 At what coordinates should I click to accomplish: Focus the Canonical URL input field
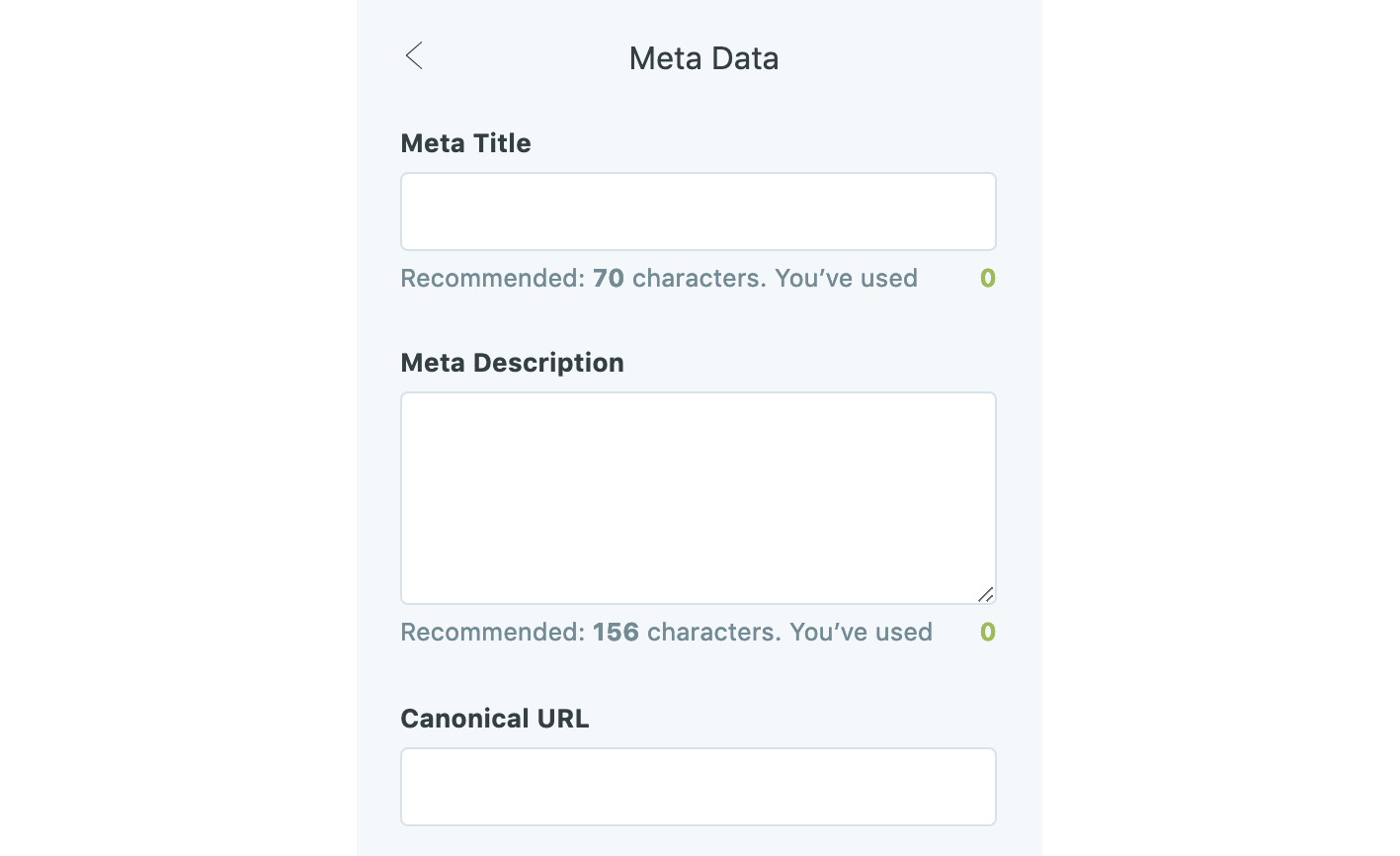[x=698, y=787]
